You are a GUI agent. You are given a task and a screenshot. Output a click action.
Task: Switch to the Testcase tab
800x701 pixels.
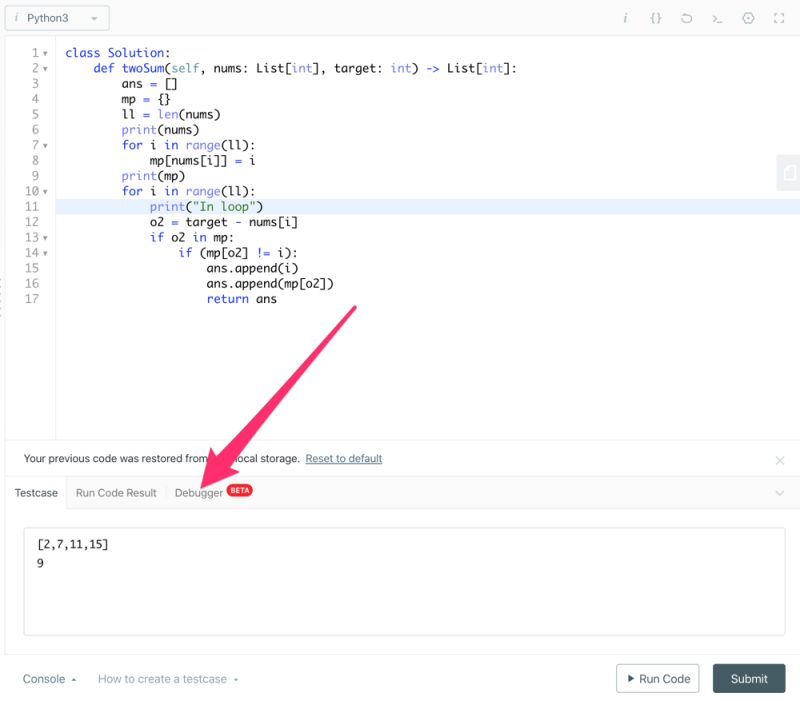pos(36,493)
